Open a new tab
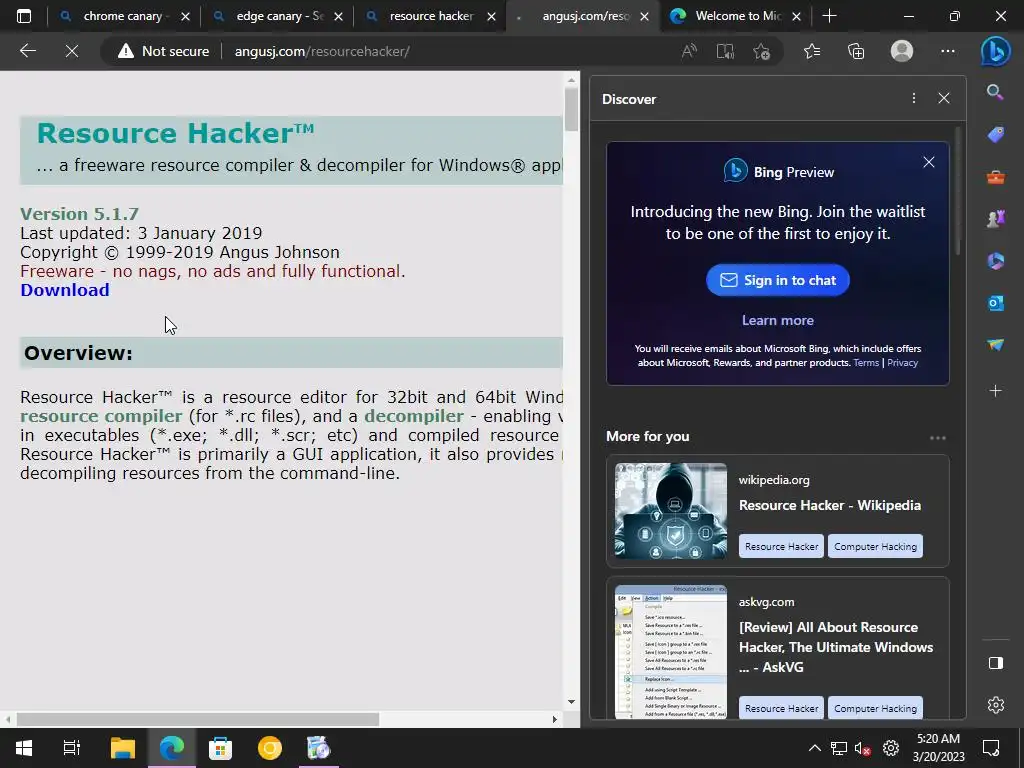Viewport: 1024px width, 768px height. pyautogui.click(x=829, y=16)
